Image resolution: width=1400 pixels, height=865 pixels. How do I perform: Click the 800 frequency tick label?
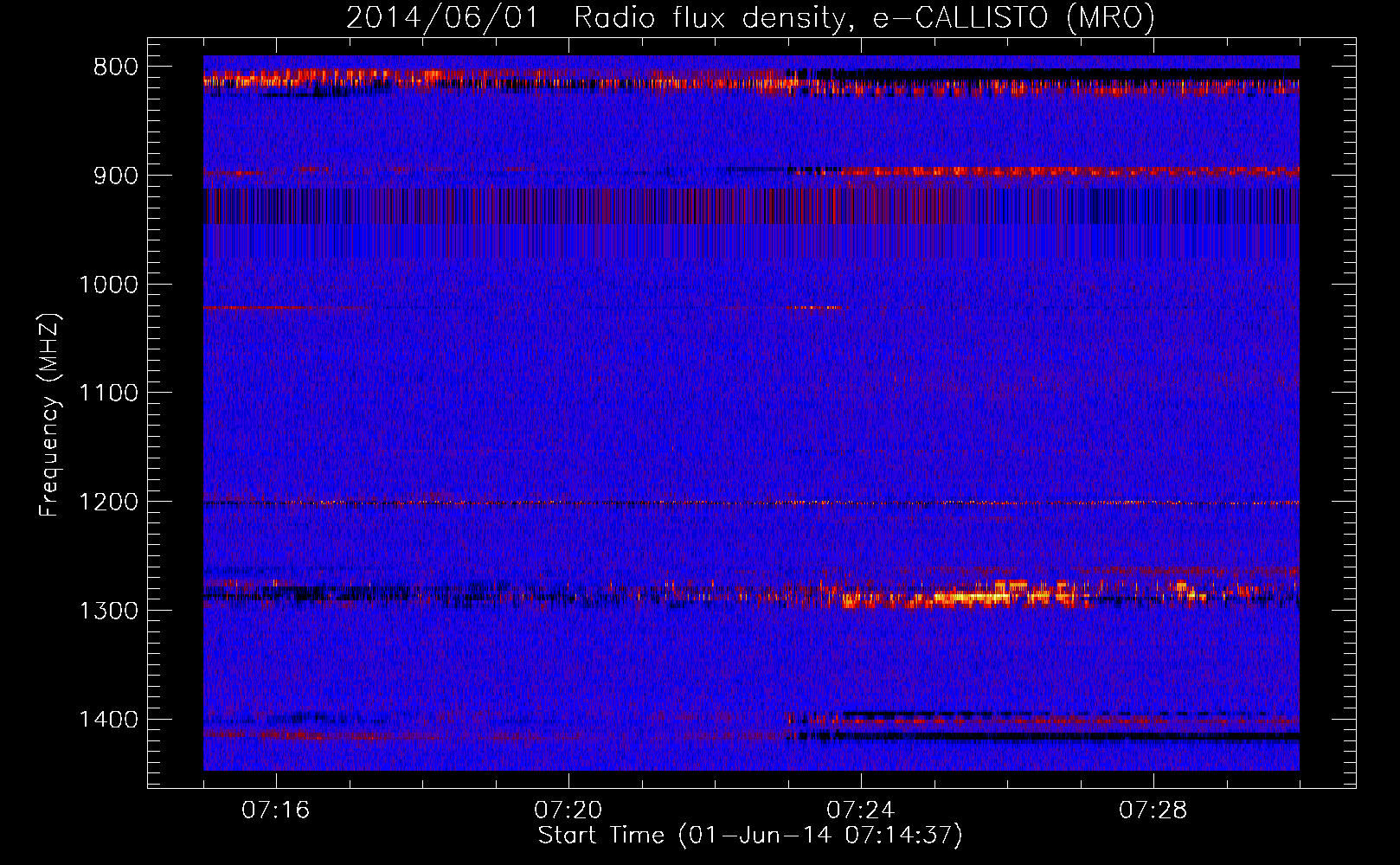coord(116,67)
